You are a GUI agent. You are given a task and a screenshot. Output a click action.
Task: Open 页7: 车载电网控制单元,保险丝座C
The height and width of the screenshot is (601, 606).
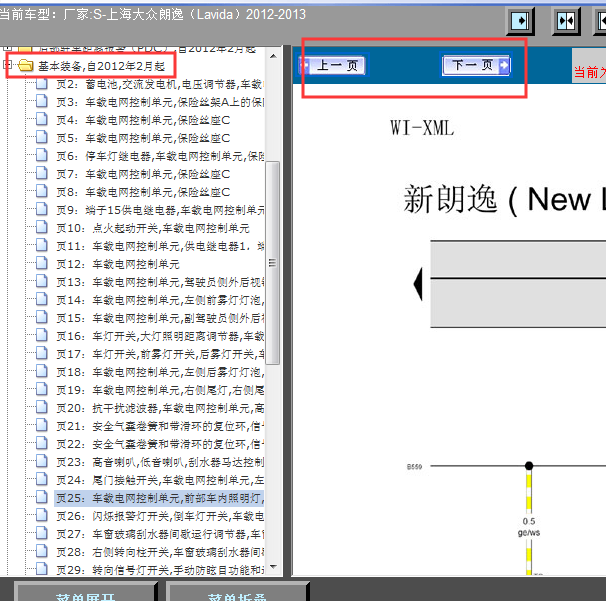pyautogui.click(x=143, y=174)
